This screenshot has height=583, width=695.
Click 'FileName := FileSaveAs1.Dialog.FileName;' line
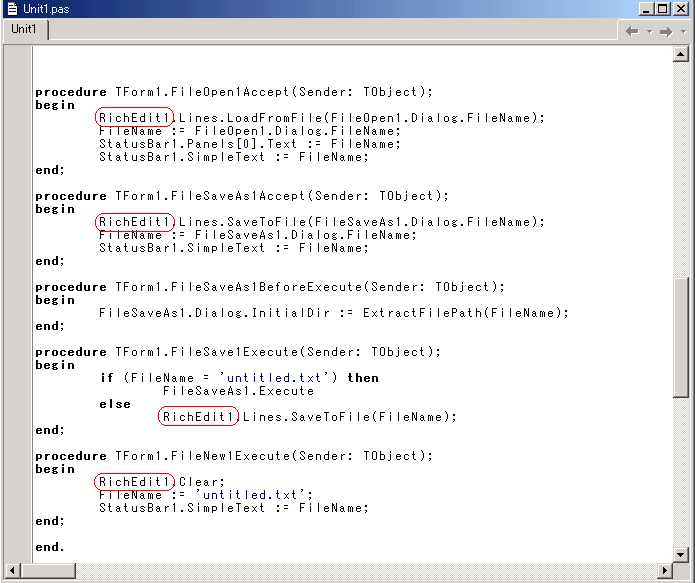[x=258, y=235]
